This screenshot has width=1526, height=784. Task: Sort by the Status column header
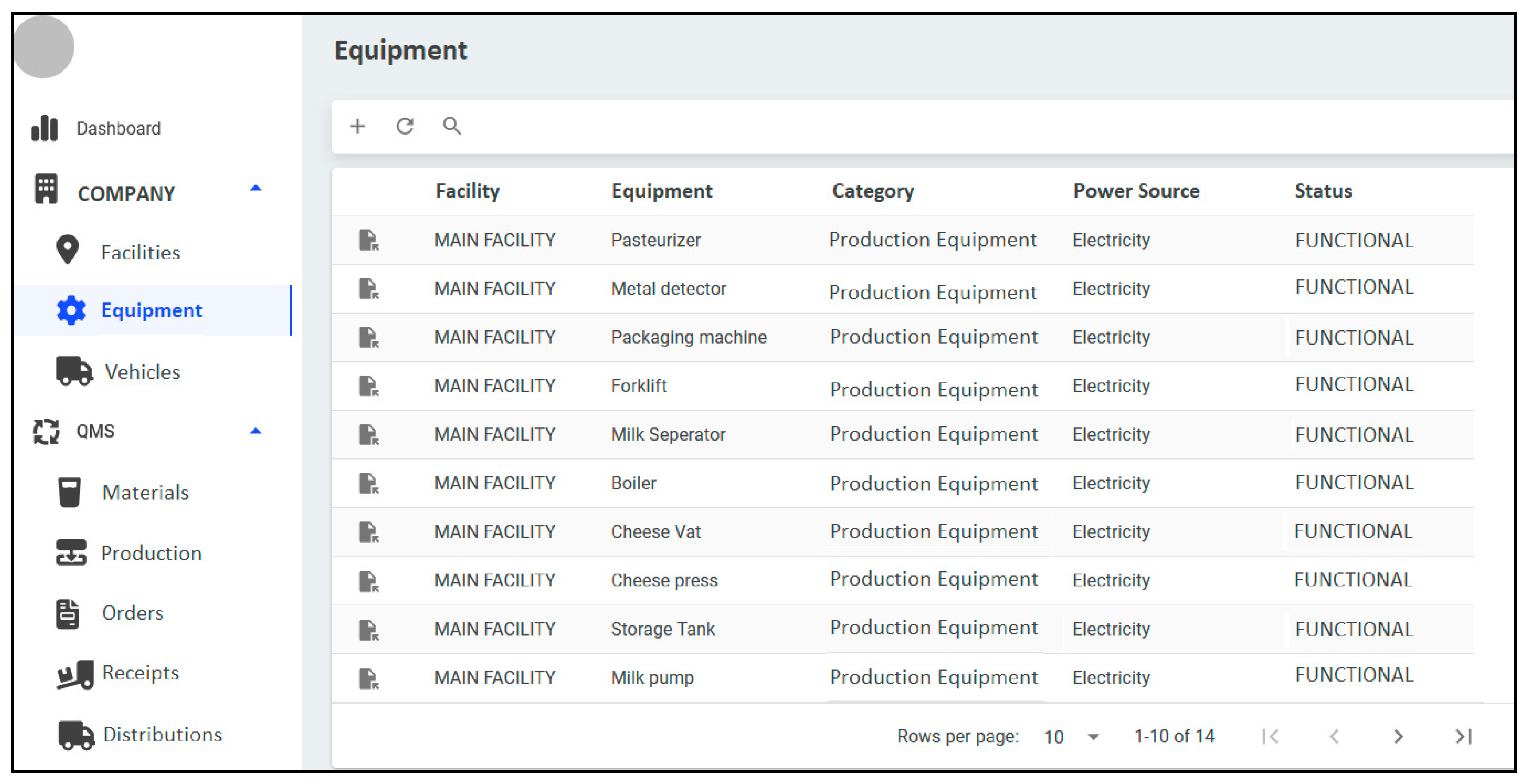click(x=1323, y=191)
